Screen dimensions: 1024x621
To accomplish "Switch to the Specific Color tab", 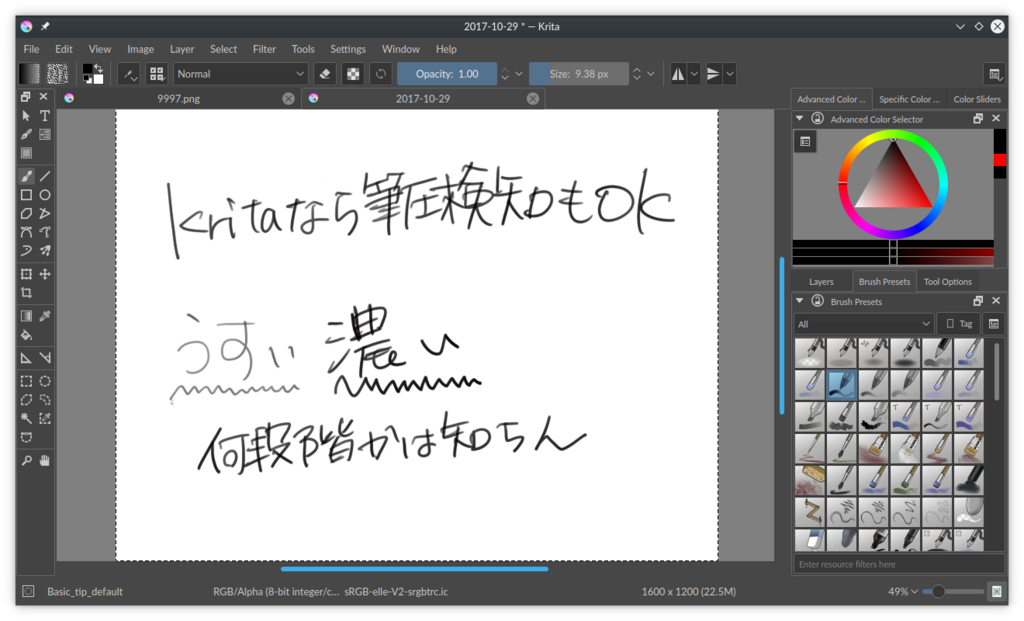I will coord(908,99).
